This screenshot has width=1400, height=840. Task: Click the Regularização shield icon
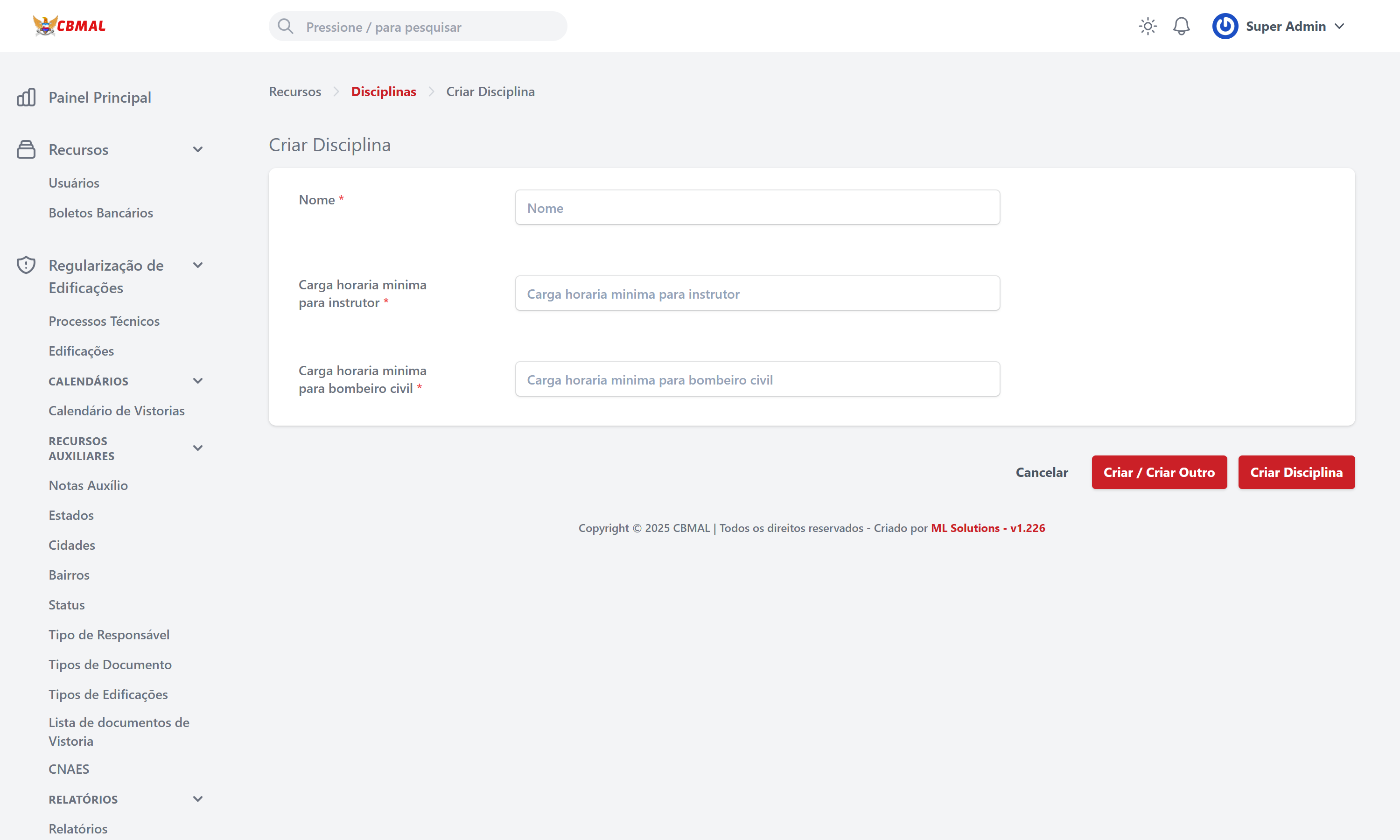tap(26, 265)
